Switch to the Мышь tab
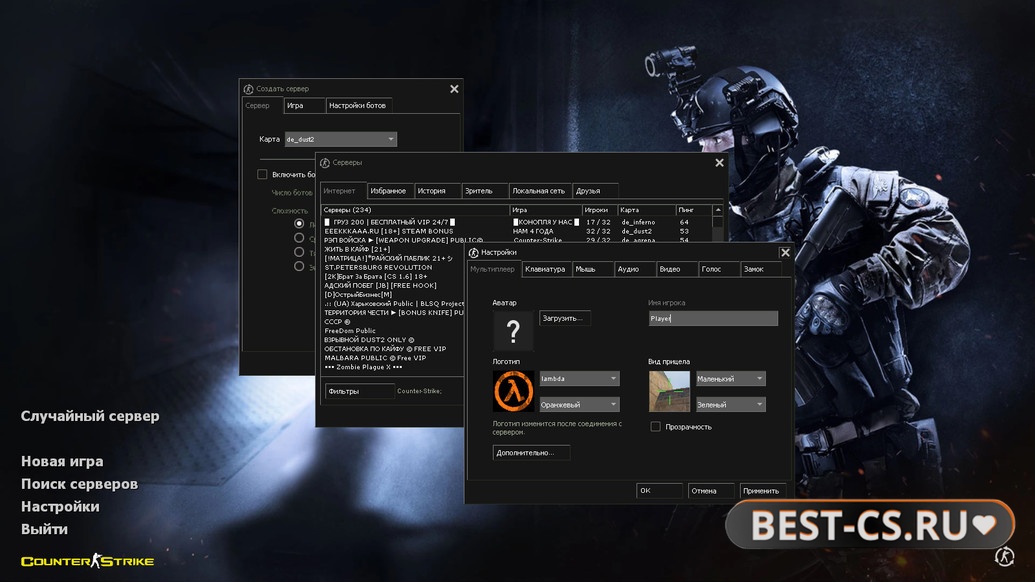 click(592, 269)
